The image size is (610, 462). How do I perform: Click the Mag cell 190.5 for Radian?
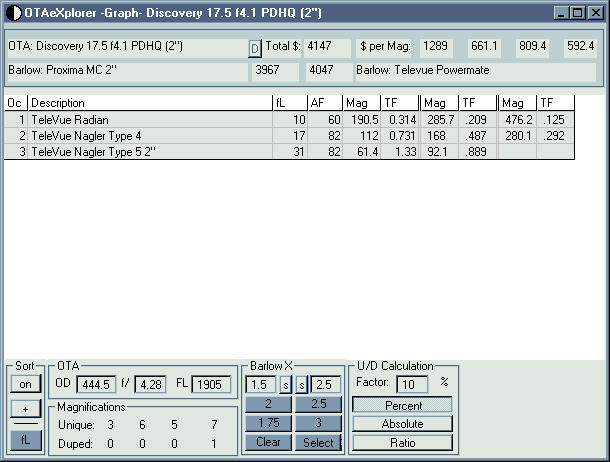pos(362,120)
